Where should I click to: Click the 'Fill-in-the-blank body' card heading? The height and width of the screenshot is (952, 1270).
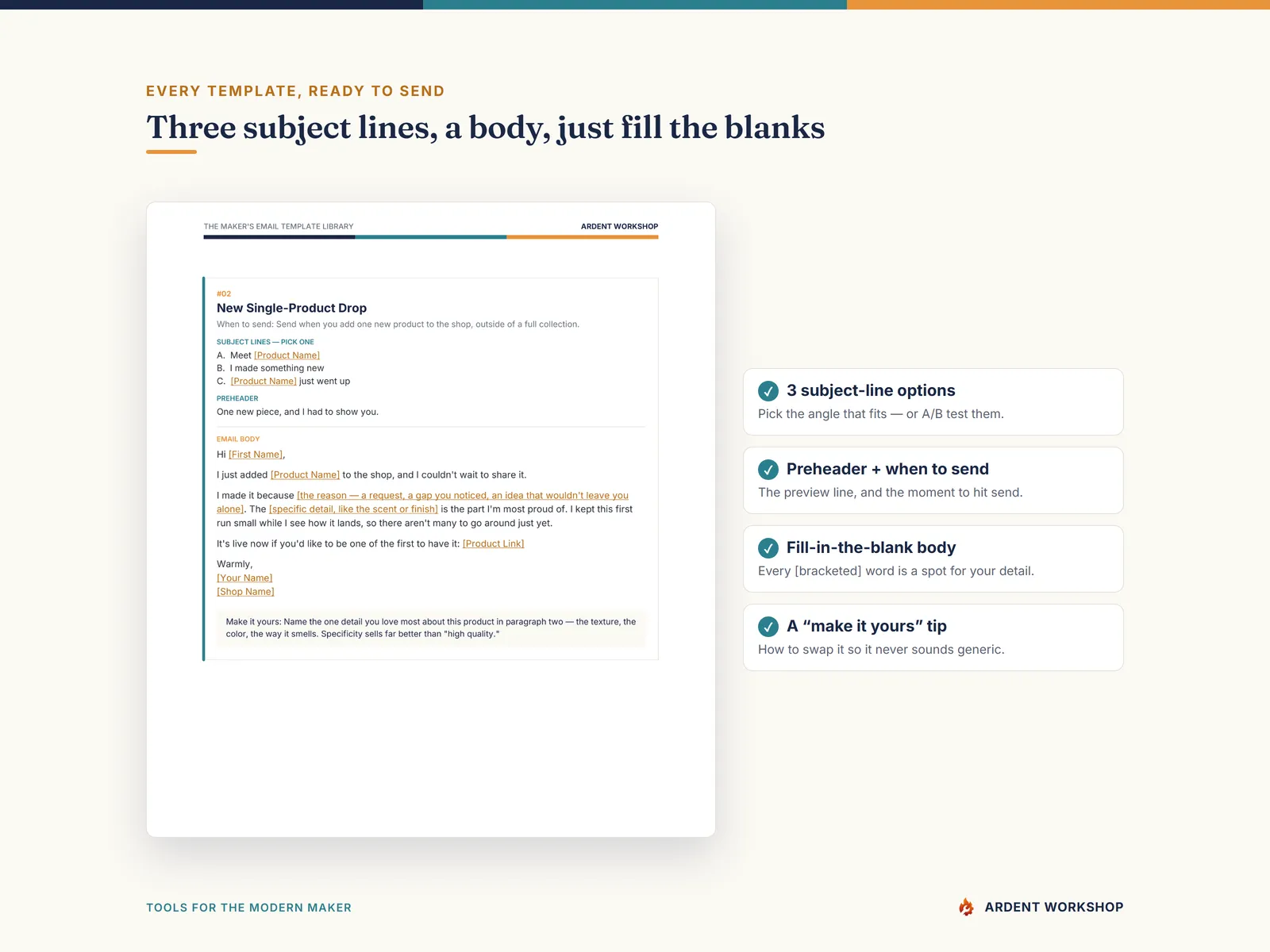click(871, 547)
